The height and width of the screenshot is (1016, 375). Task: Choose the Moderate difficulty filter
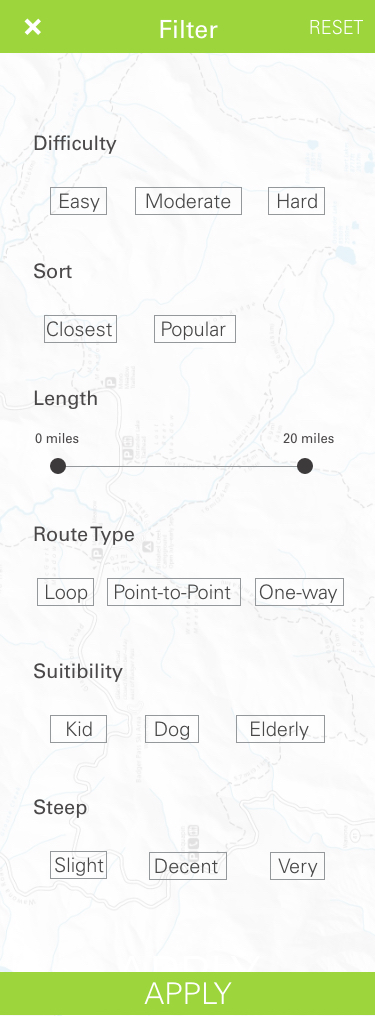tap(188, 201)
